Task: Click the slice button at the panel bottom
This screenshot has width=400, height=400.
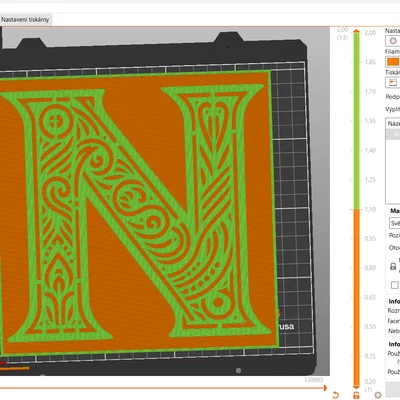Action: click(x=393, y=389)
